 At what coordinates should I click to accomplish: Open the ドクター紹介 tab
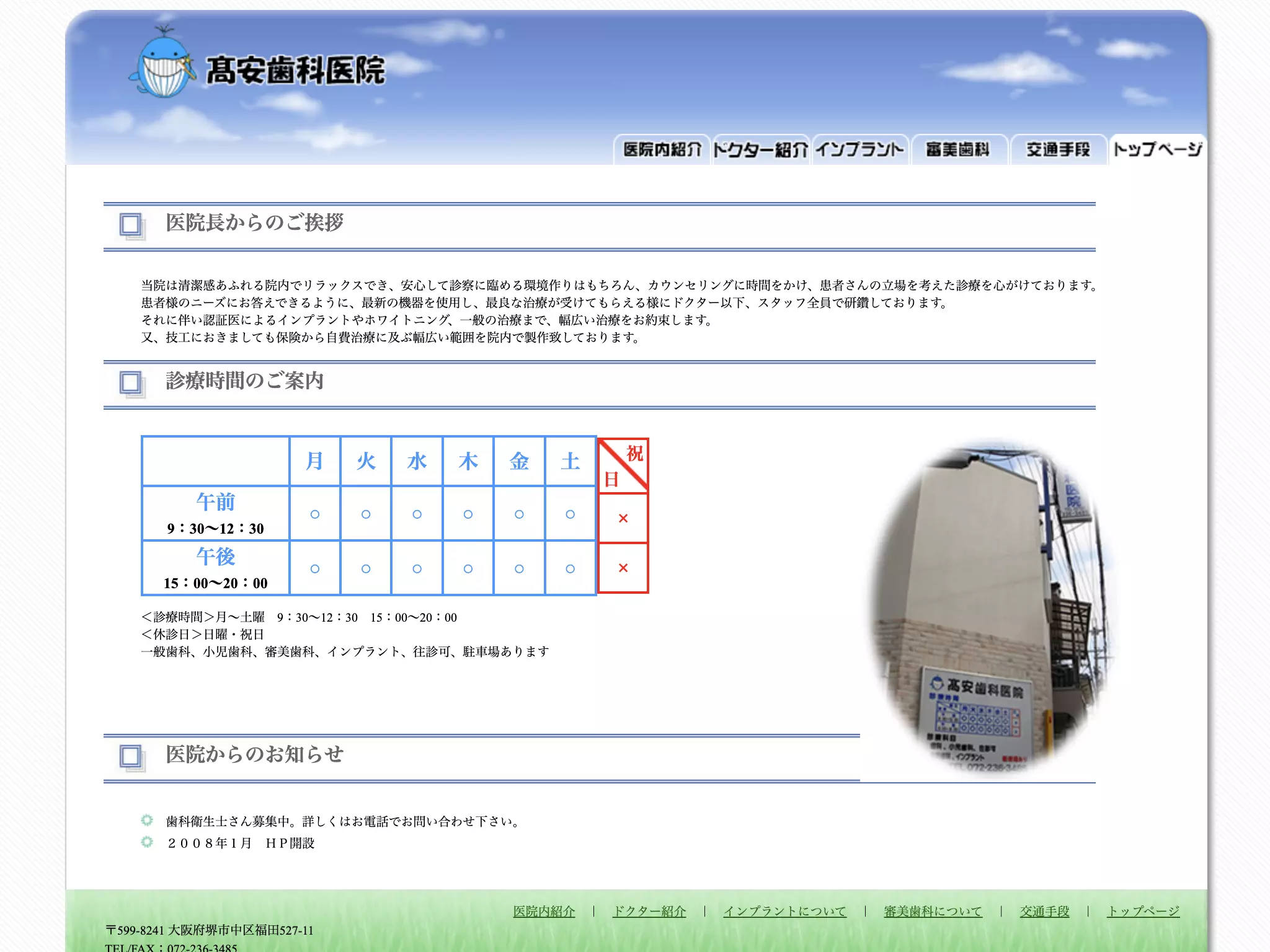pyautogui.click(x=760, y=149)
